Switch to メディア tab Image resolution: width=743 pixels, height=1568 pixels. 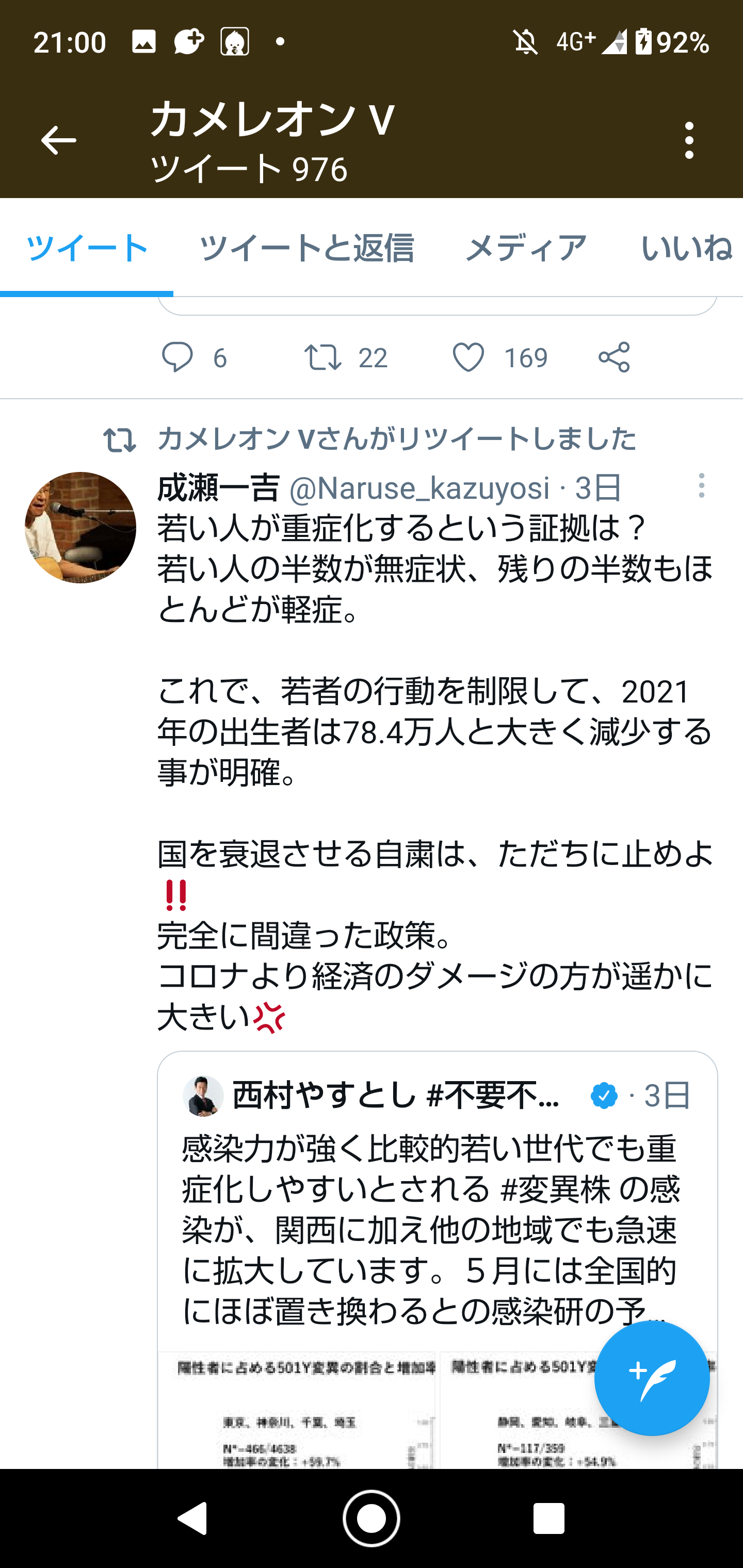tap(526, 248)
